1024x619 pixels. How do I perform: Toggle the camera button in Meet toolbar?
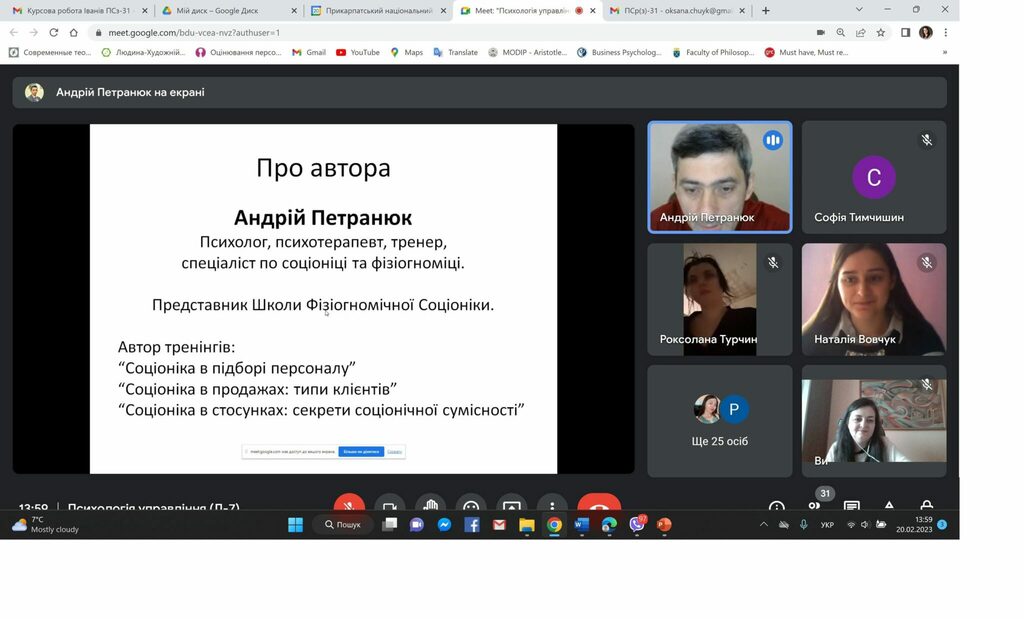point(389,505)
